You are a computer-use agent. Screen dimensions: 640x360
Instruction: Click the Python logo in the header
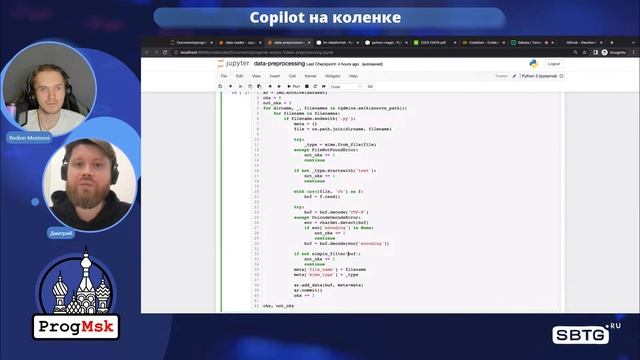tap(533, 64)
